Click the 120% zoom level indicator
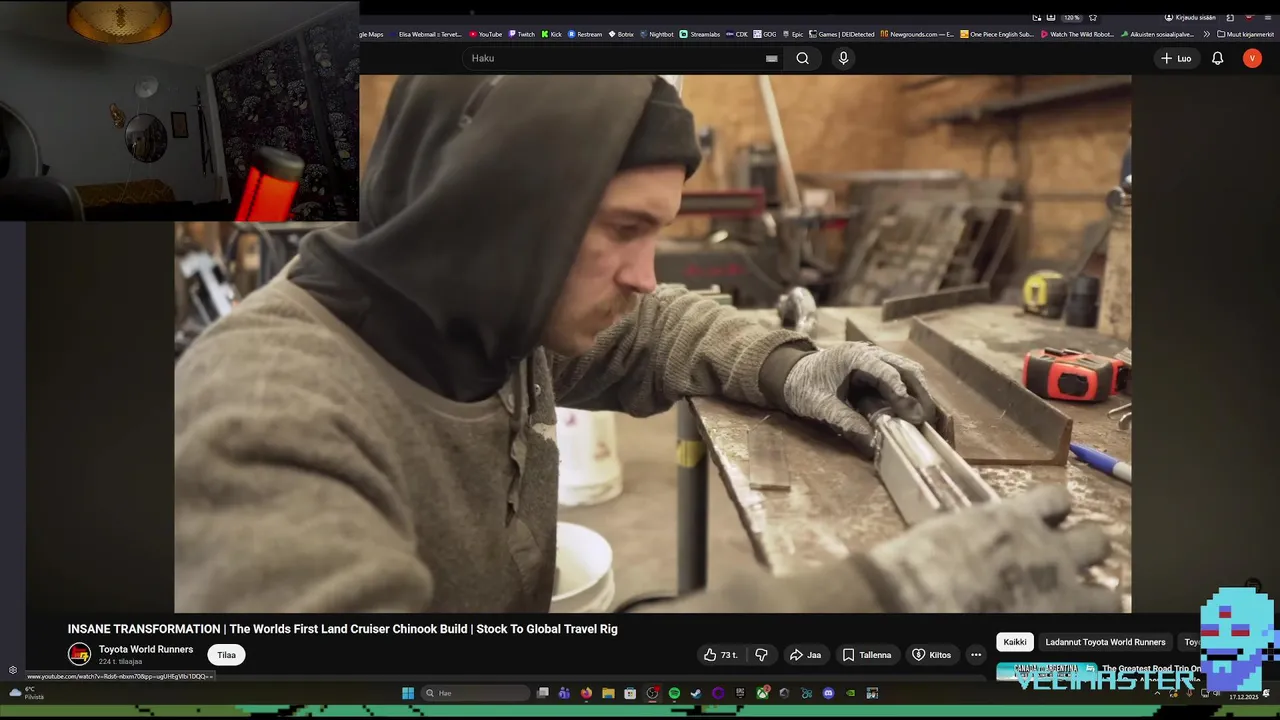Screen dimensions: 1280x720 click(x=1071, y=18)
